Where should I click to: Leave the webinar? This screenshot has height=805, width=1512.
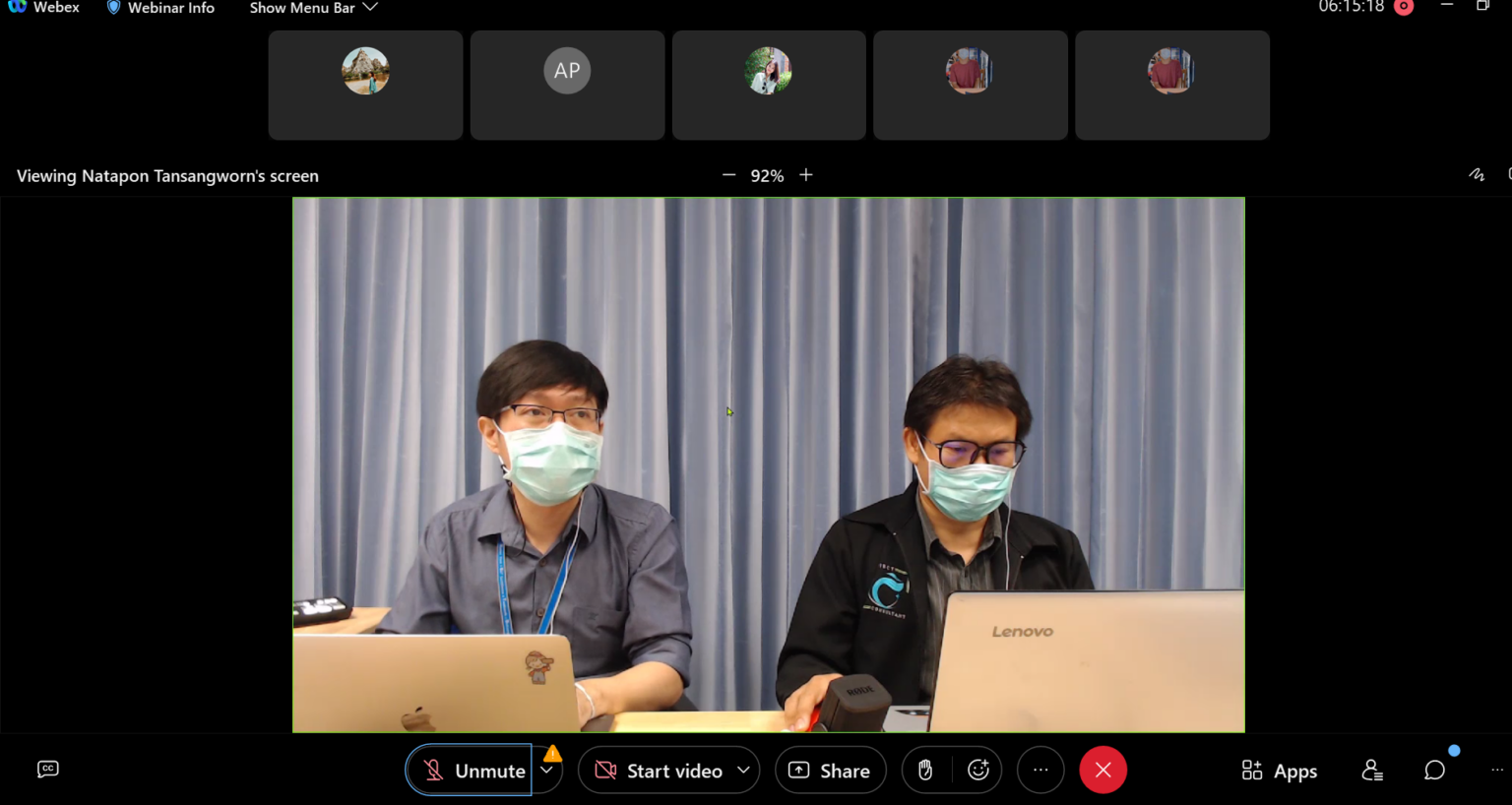(x=1102, y=770)
